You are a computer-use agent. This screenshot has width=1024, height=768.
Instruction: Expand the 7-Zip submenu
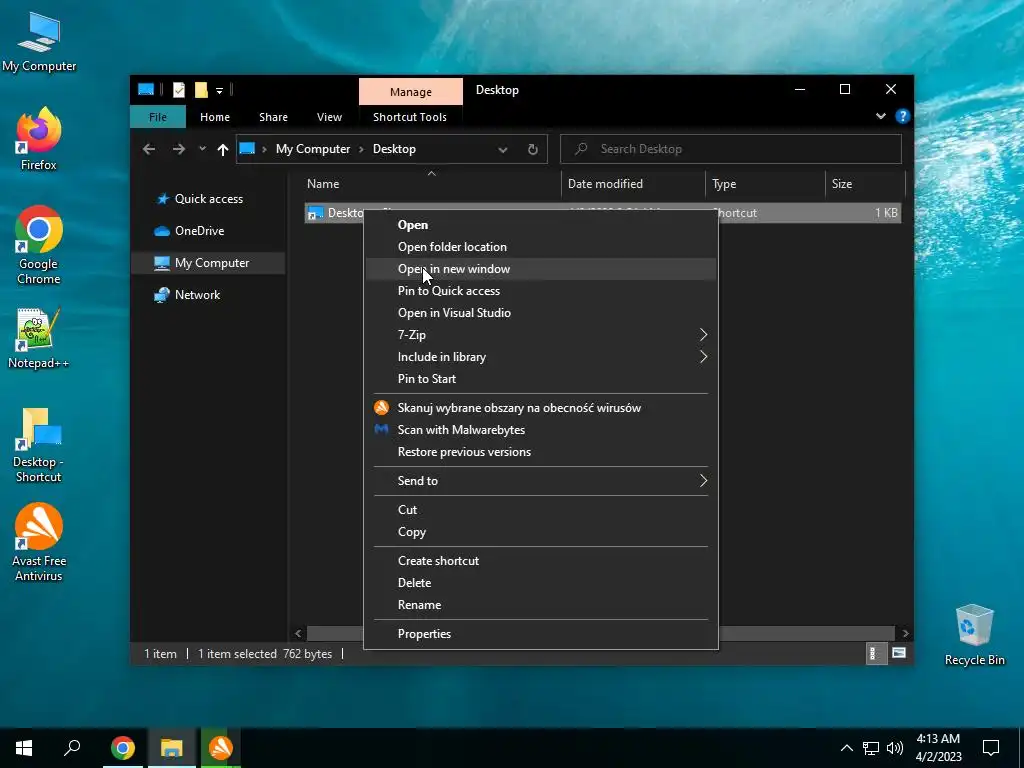coord(703,334)
